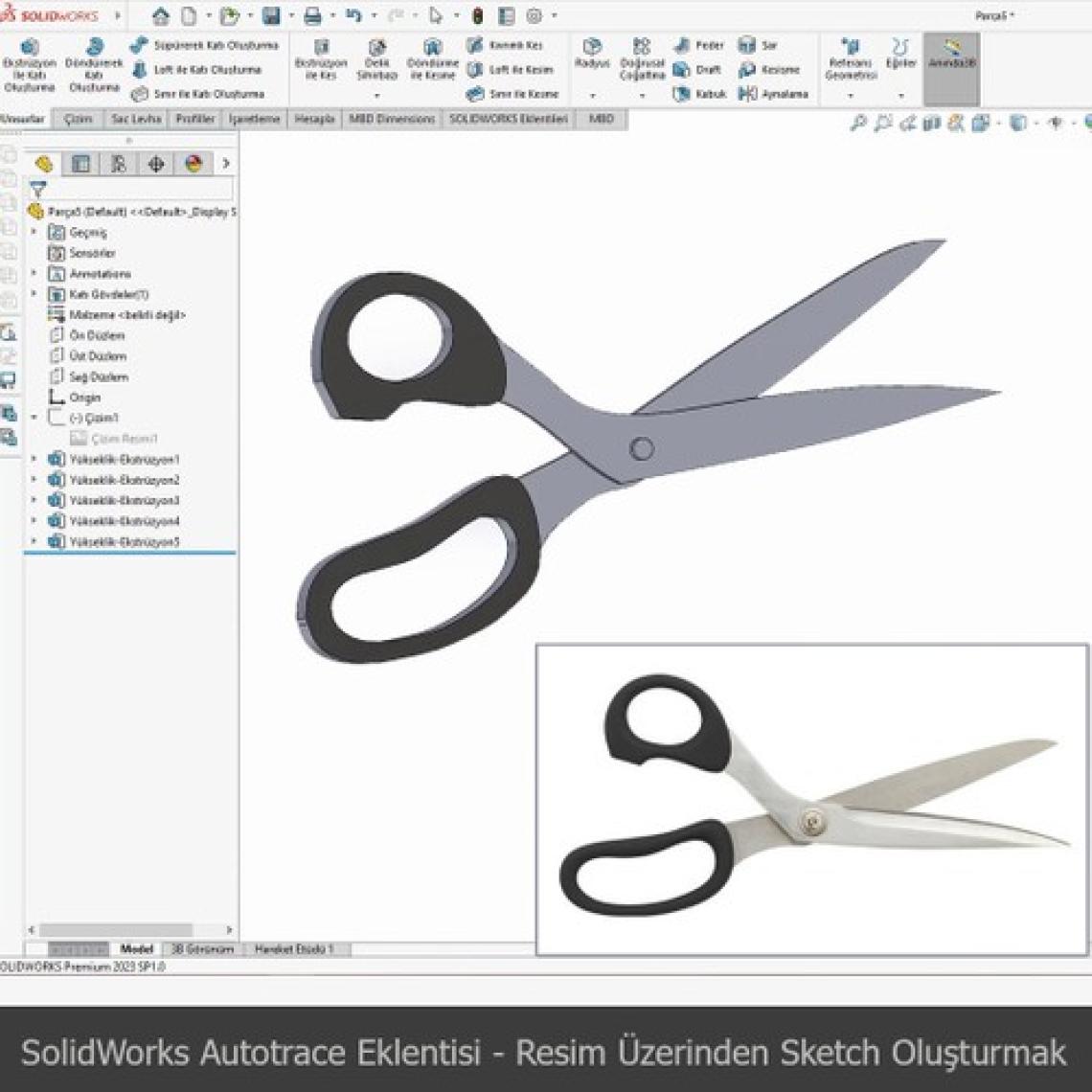Image resolution: width=1092 pixels, height=1092 pixels.
Task: Switch to the Çizim ribbon tab
Action: [x=80, y=121]
